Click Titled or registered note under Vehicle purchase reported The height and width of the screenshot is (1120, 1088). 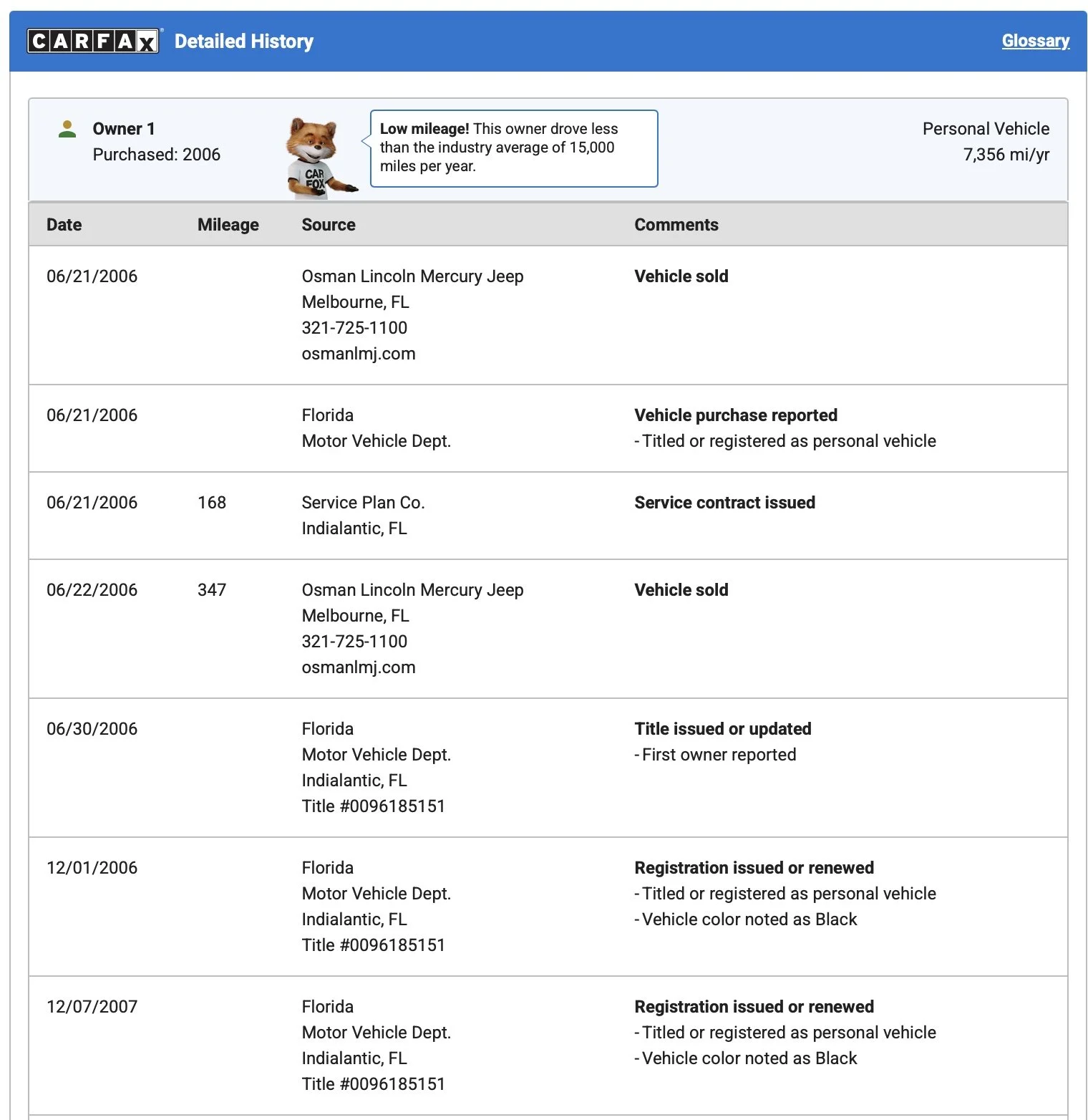point(785,441)
